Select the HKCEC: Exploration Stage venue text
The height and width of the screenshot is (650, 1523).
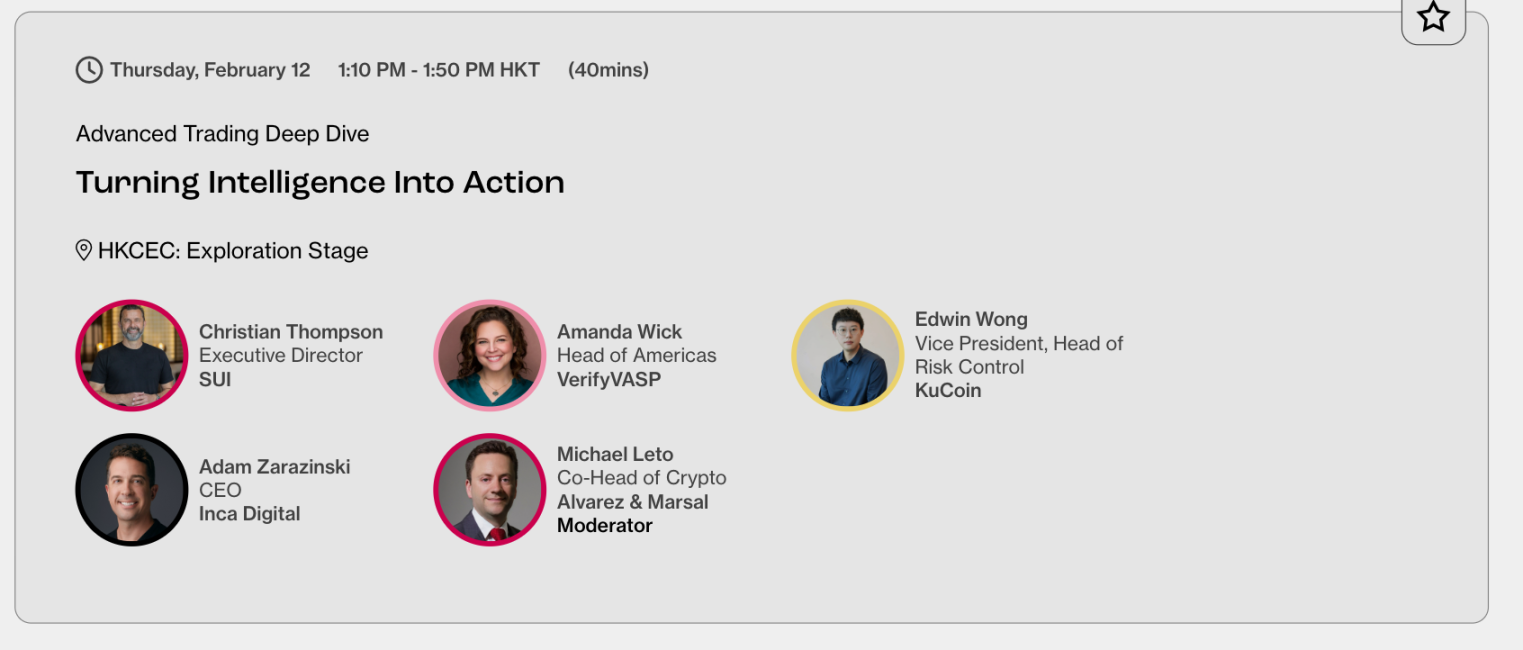pos(233,251)
